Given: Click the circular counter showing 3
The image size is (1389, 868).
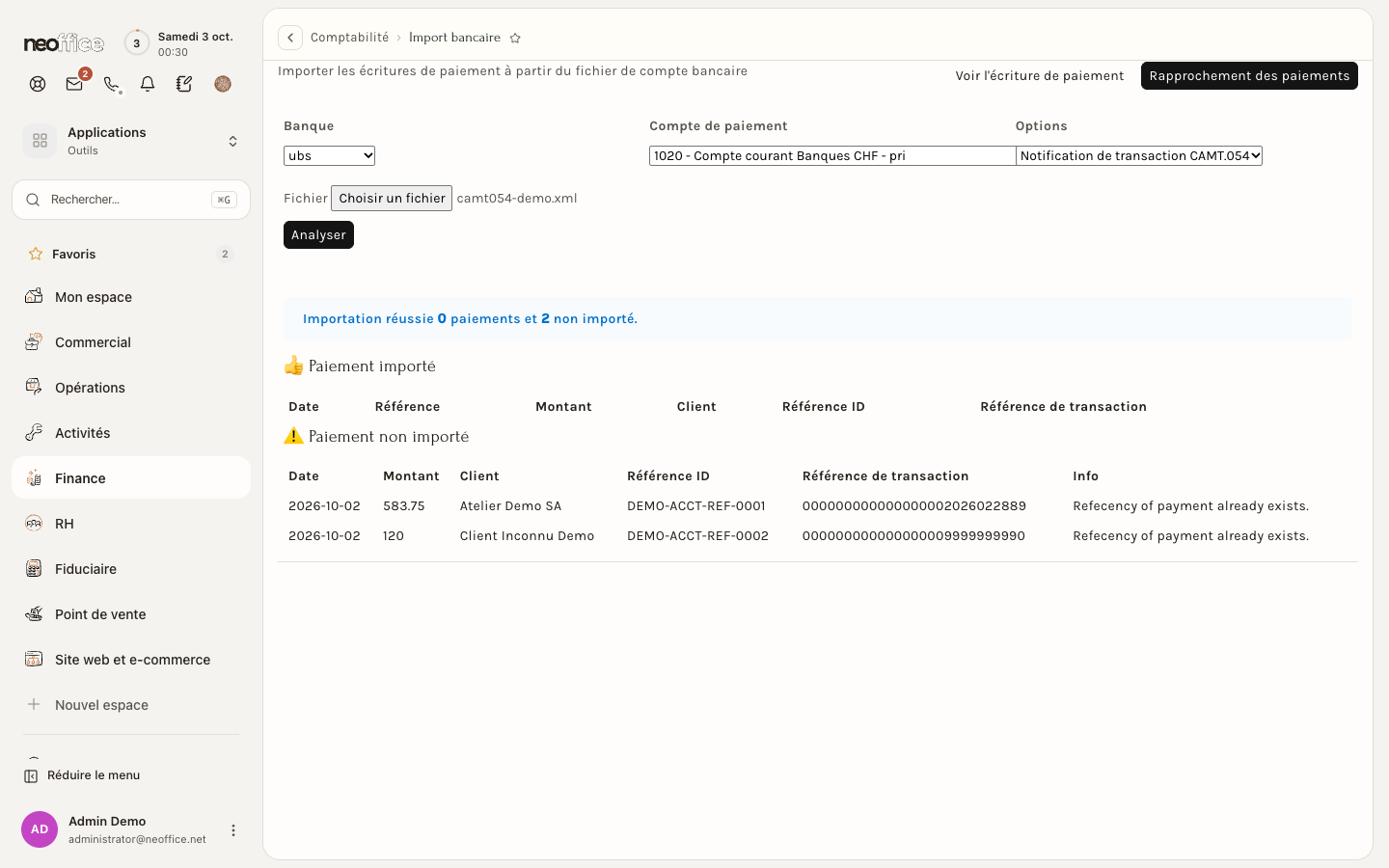Looking at the screenshot, I should tap(137, 43).
